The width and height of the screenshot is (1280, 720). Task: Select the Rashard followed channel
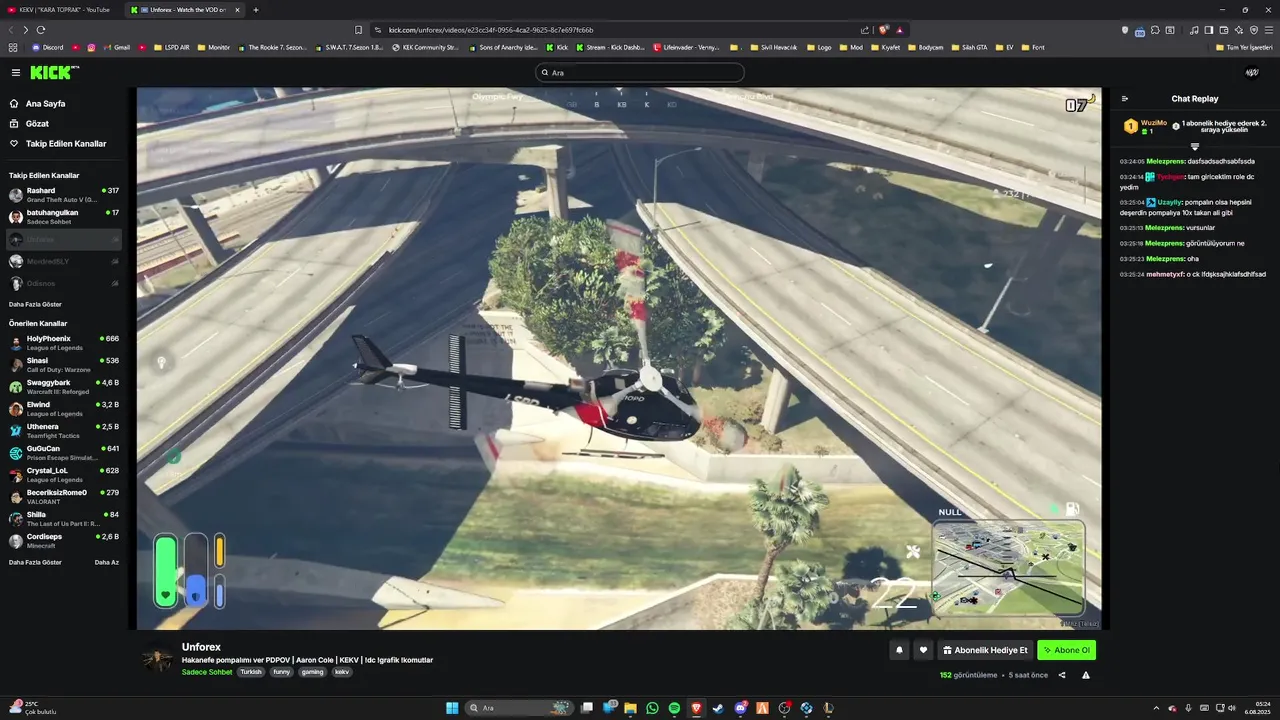[64, 194]
